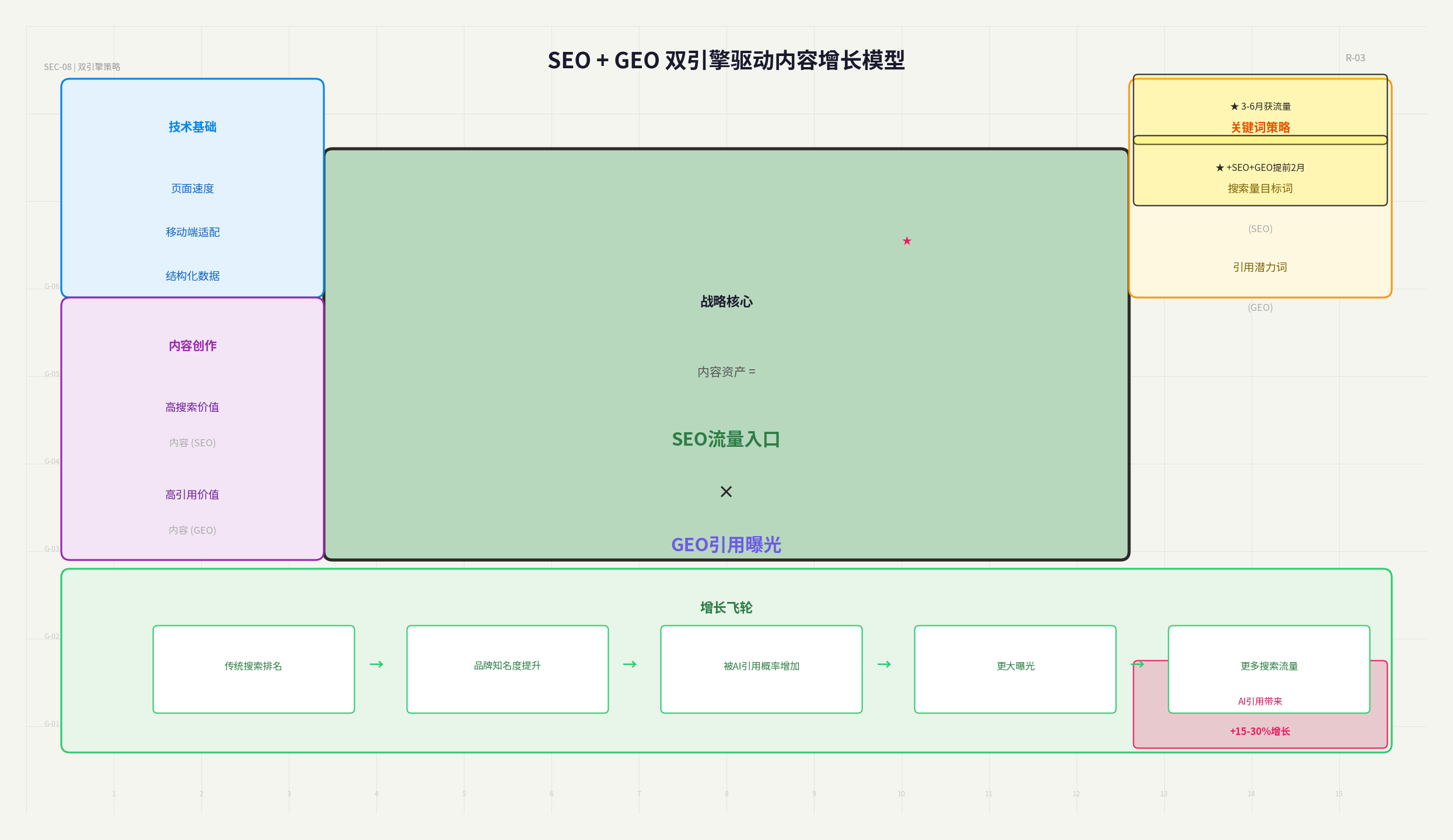Click the GEO引用曝光 label
This screenshot has height=840, width=1453.
pos(725,545)
